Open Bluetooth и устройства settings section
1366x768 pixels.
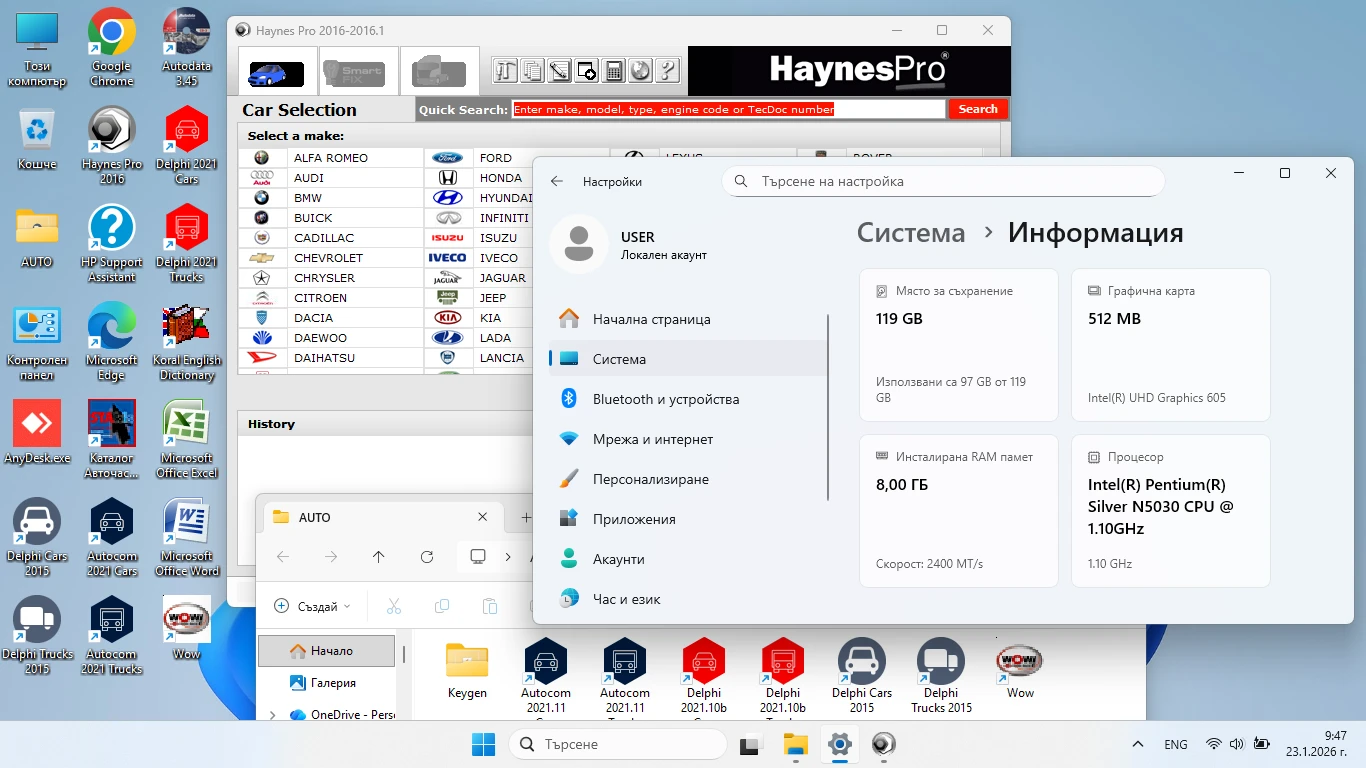point(665,399)
